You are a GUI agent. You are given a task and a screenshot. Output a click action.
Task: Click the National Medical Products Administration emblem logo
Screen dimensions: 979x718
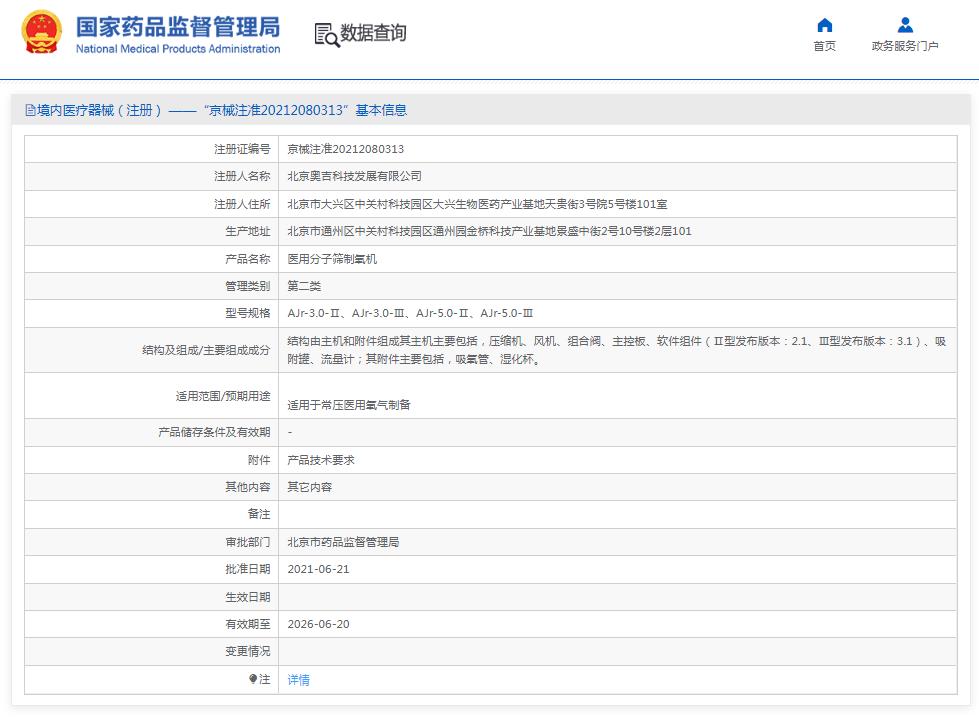[x=42, y=33]
